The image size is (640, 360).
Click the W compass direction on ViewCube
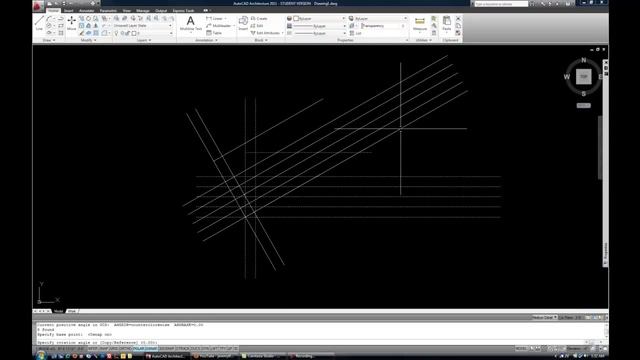click(567, 77)
